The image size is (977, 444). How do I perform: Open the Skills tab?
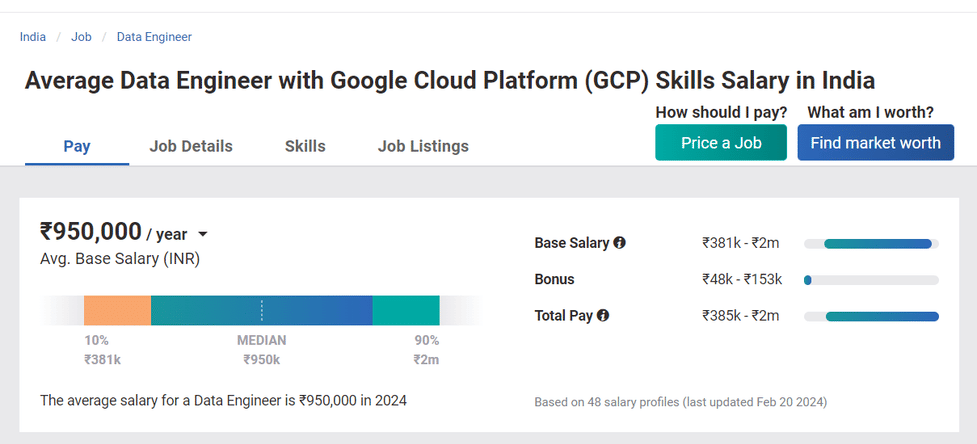[305, 146]
